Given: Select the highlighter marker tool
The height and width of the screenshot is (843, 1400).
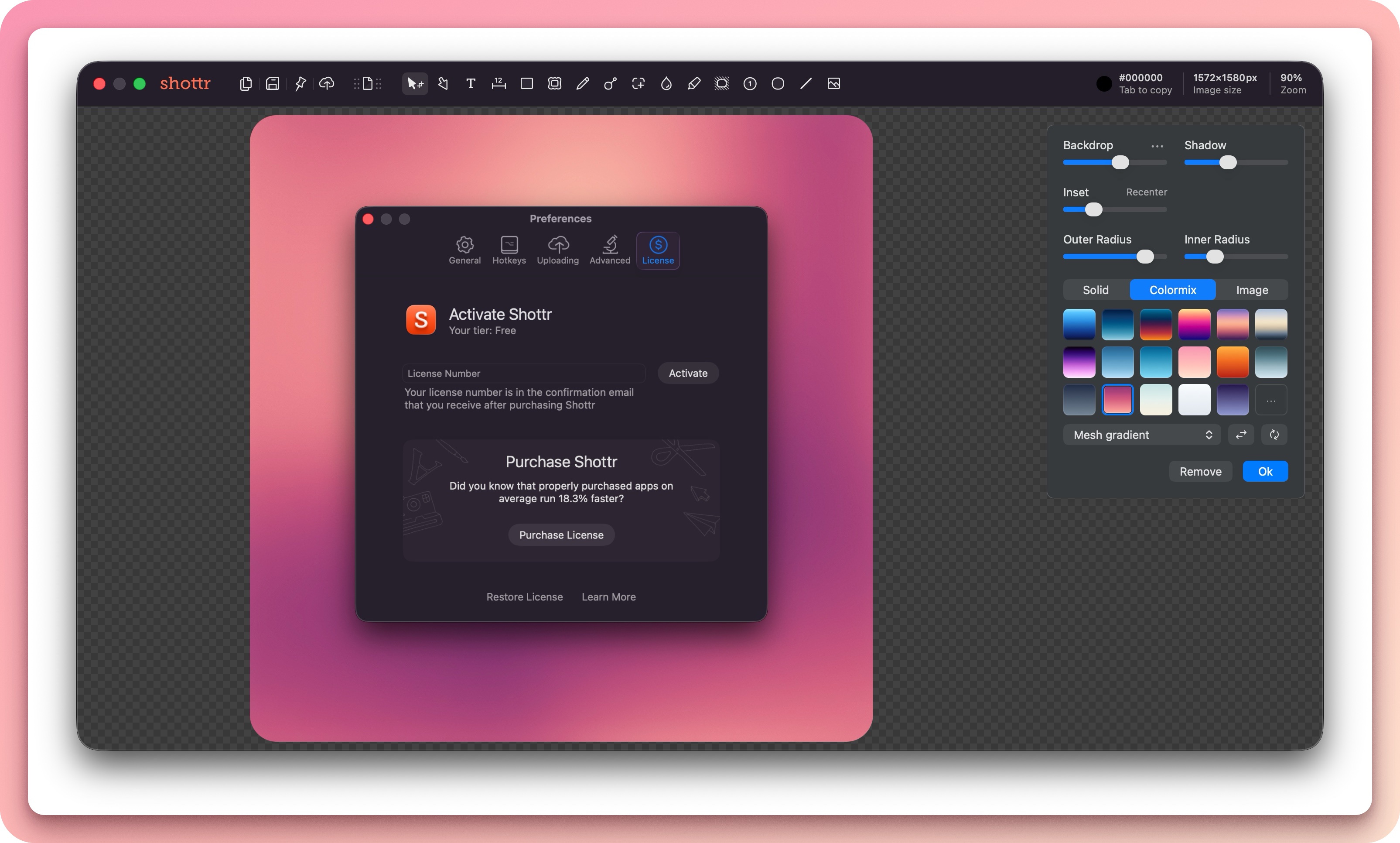Looking at the screenshot, I should (x=694, y=83).
